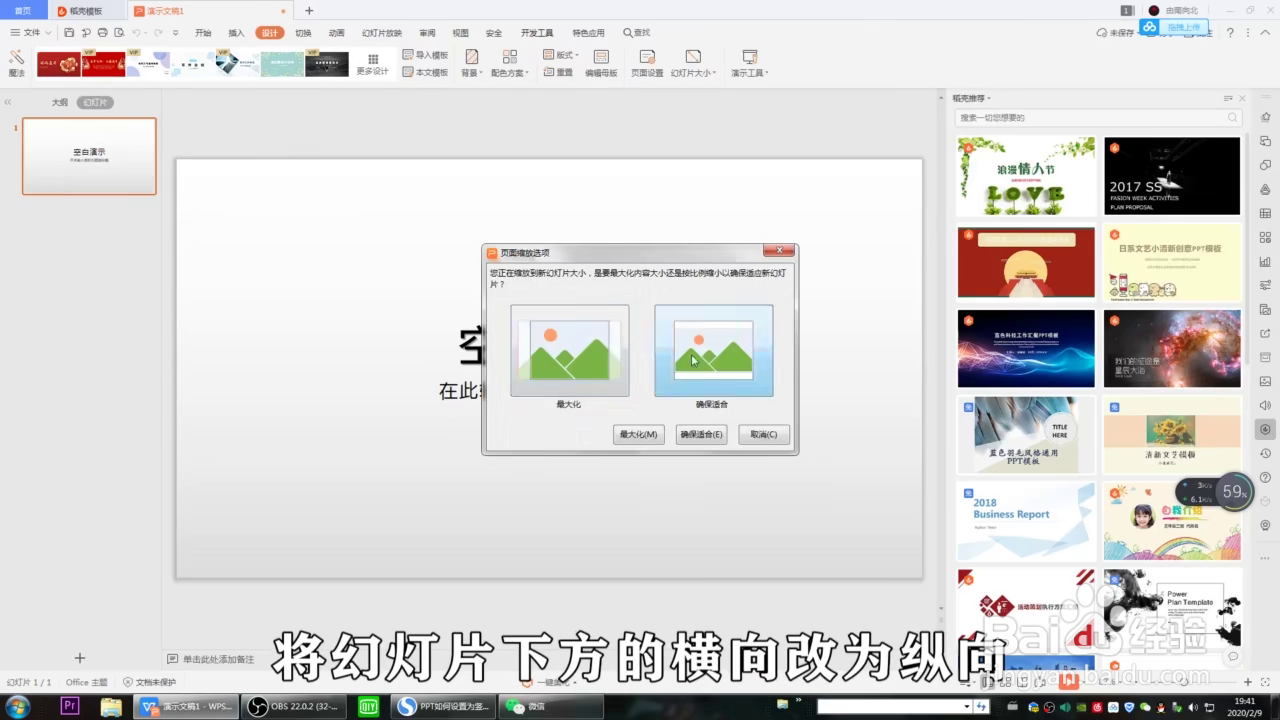The image size is (1280, 720).
Task: Click the 最大化(M) button in the dialog
Action: [638, 434]
